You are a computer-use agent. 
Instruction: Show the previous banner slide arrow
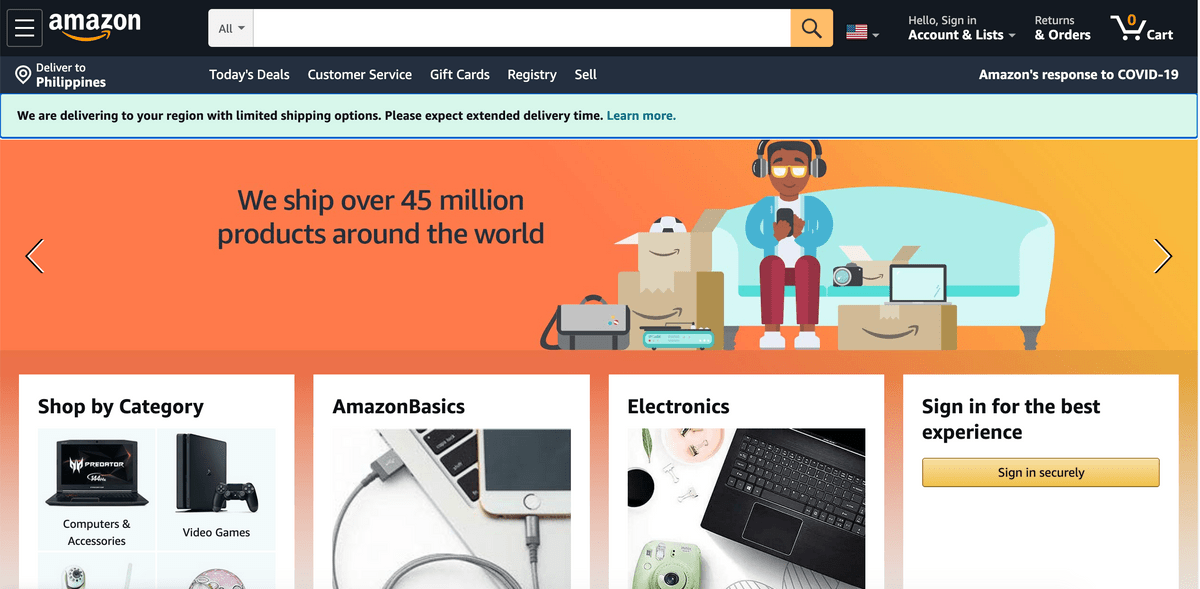[x=35, y=256]
